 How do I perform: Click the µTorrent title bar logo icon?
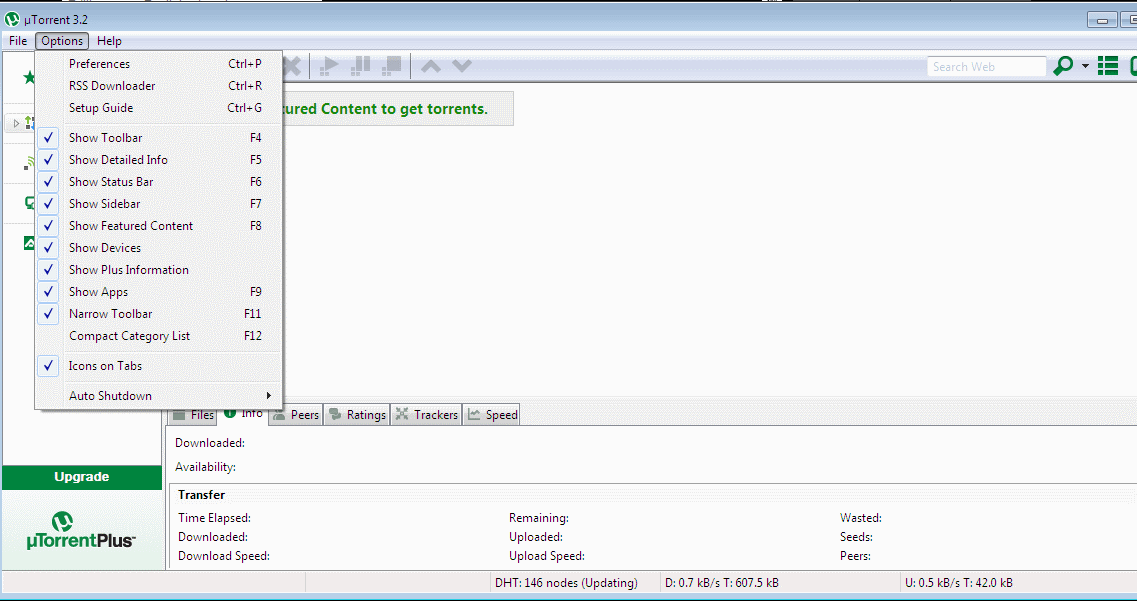click(x=12, y=19)
